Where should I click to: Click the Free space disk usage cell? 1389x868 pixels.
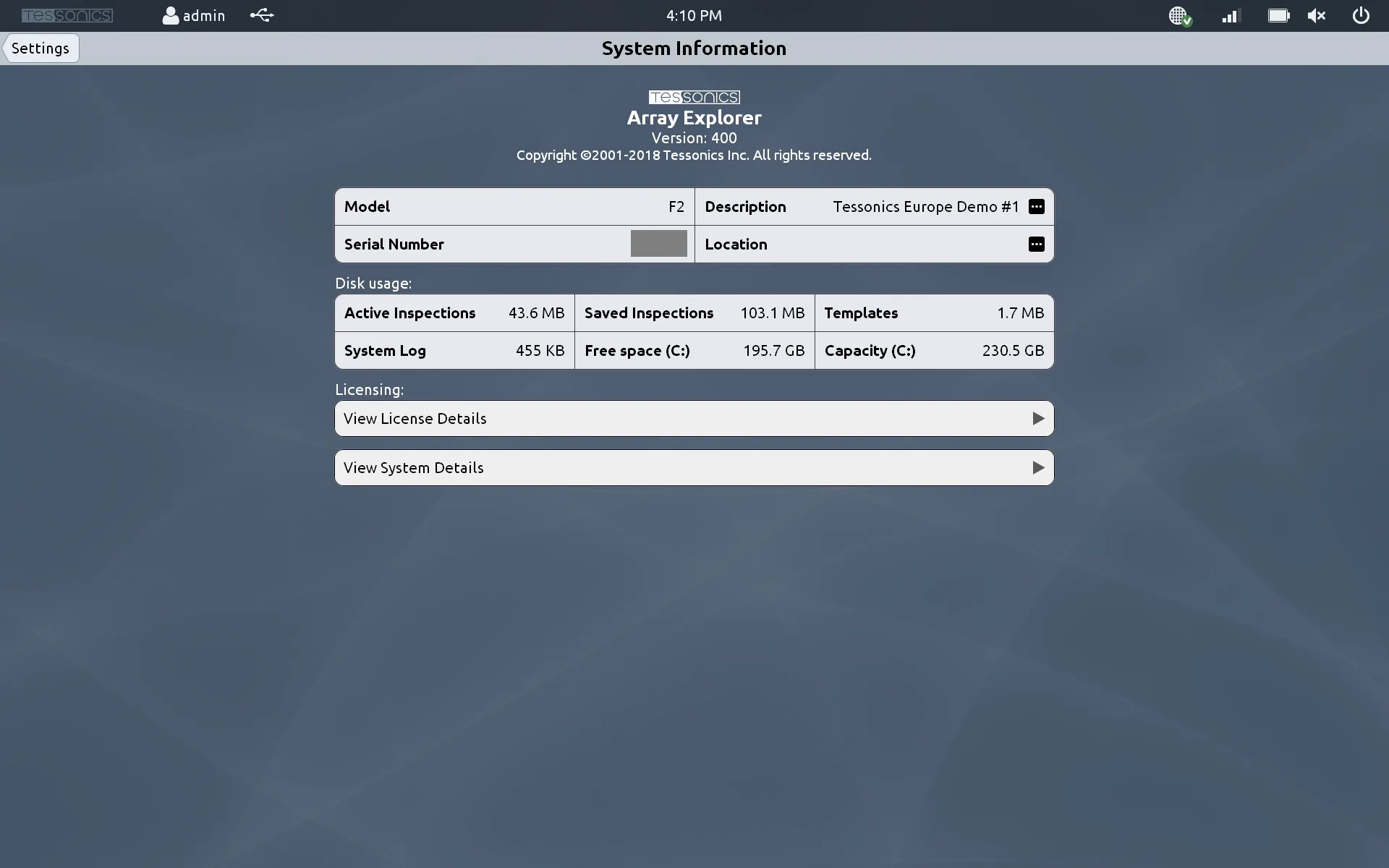694,350
